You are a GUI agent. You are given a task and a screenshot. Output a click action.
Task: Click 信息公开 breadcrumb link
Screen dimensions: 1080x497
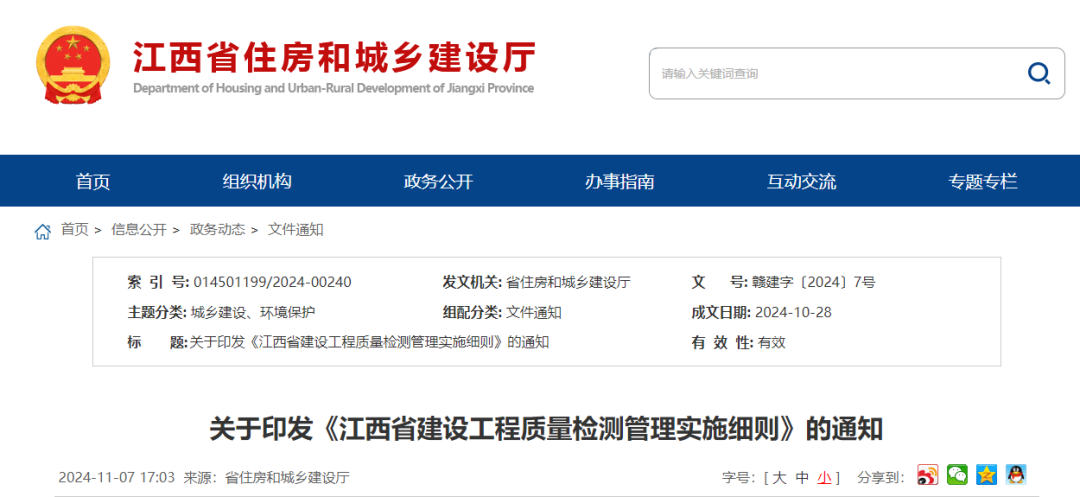tap(139, 230)
